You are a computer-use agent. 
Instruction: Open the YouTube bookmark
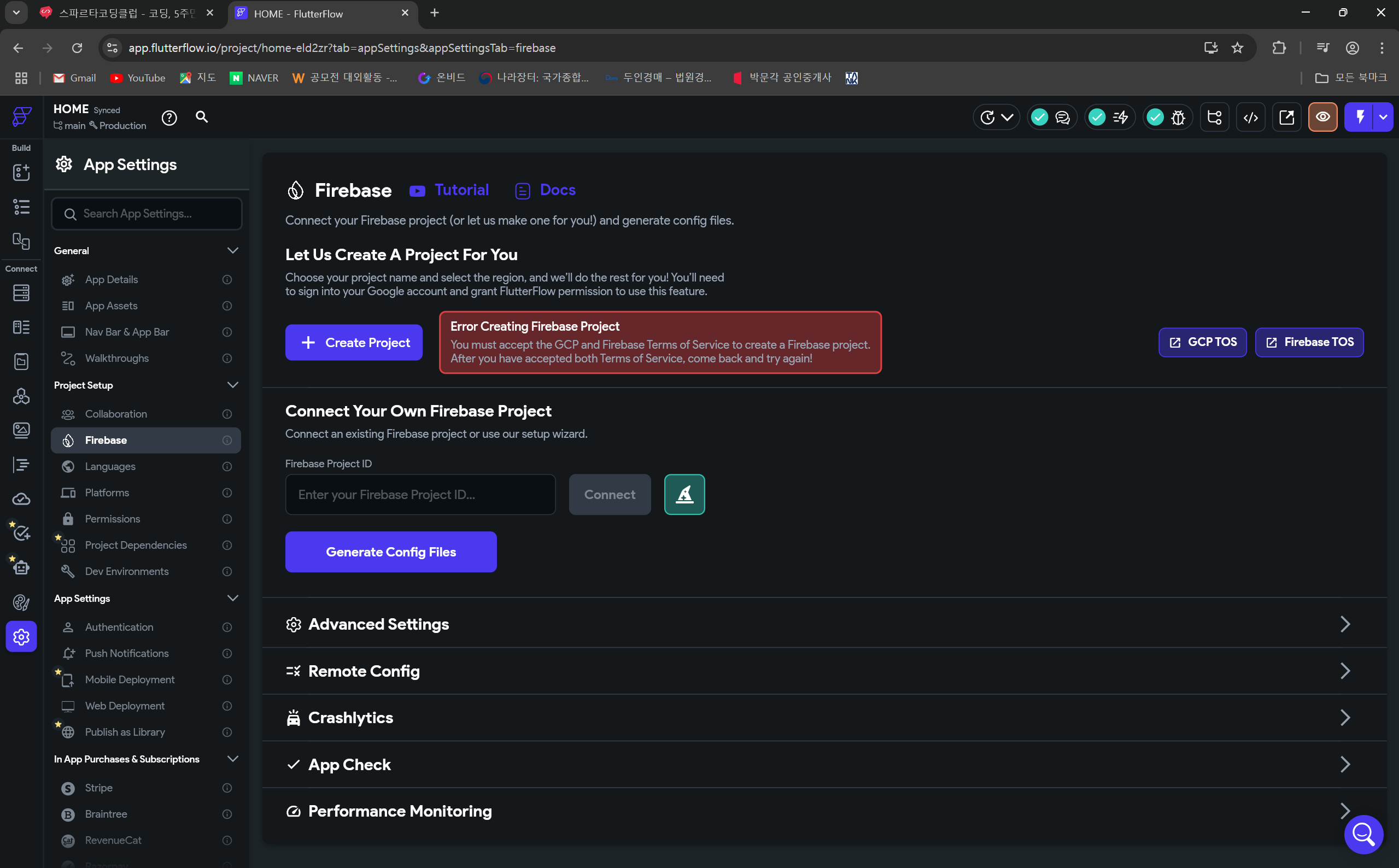[x=138, y=78]
